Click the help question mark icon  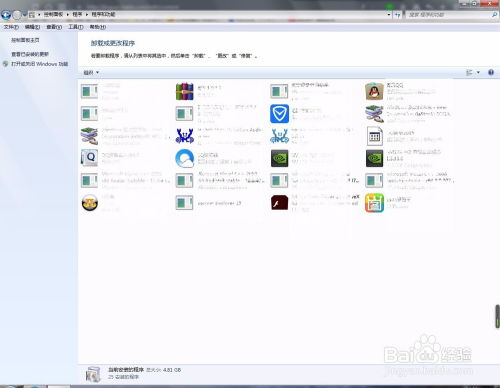click(x=491, y=72)
